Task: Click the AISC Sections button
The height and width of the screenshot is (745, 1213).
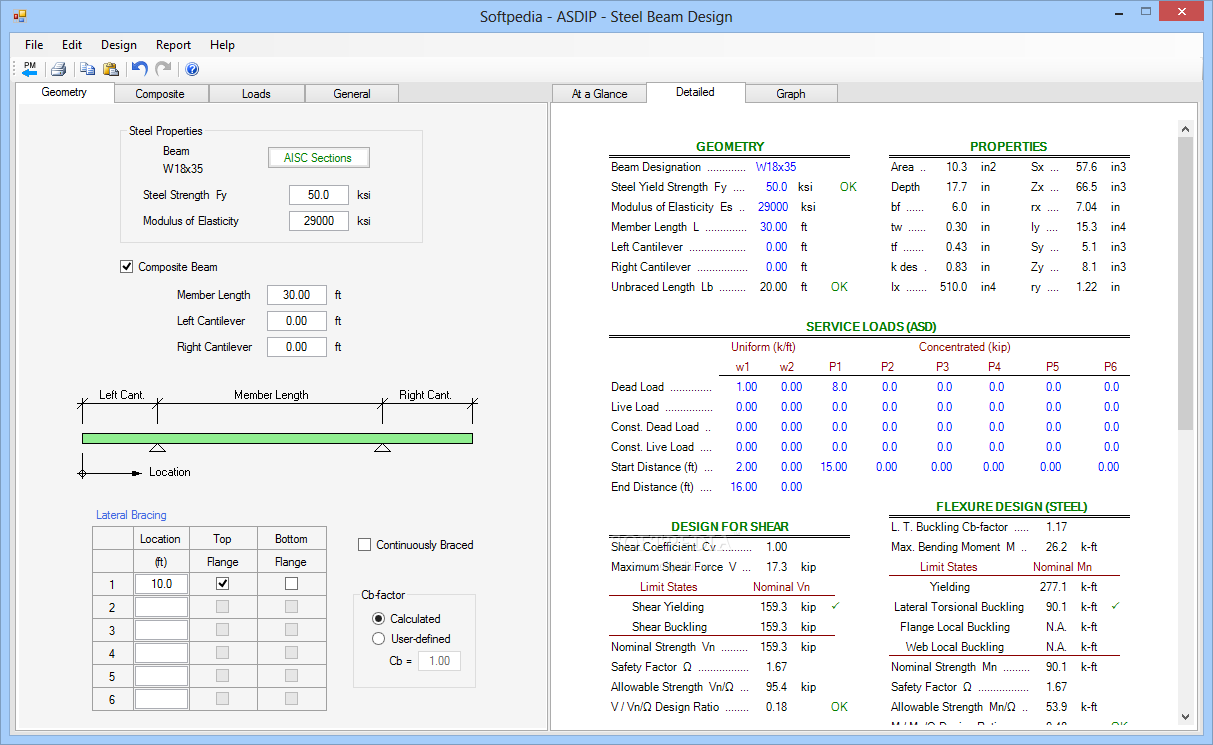Action: [318, 158]
